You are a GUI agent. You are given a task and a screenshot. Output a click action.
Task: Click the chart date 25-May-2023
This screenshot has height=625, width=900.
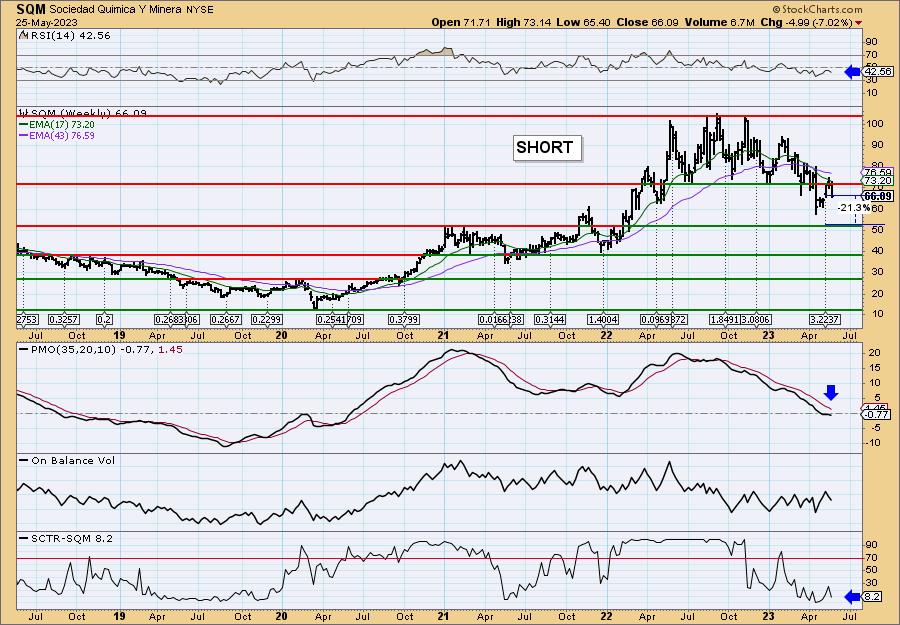tap(46, 22)
